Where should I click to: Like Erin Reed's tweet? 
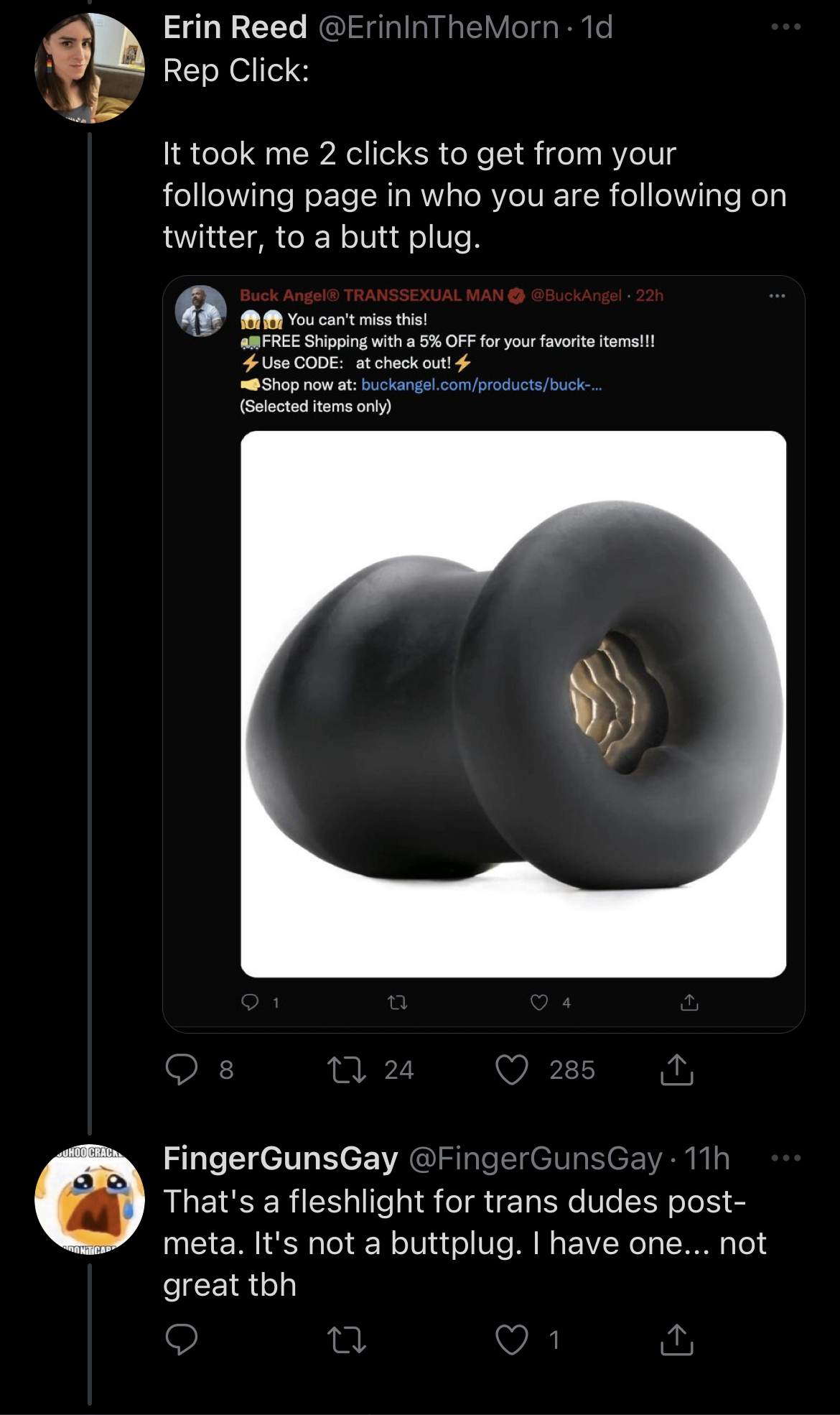pyautogui.click(x=512, y=1070)
